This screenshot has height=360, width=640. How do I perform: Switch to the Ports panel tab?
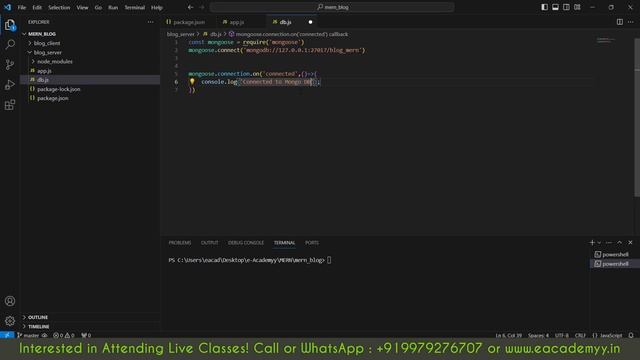click(312, 243)
